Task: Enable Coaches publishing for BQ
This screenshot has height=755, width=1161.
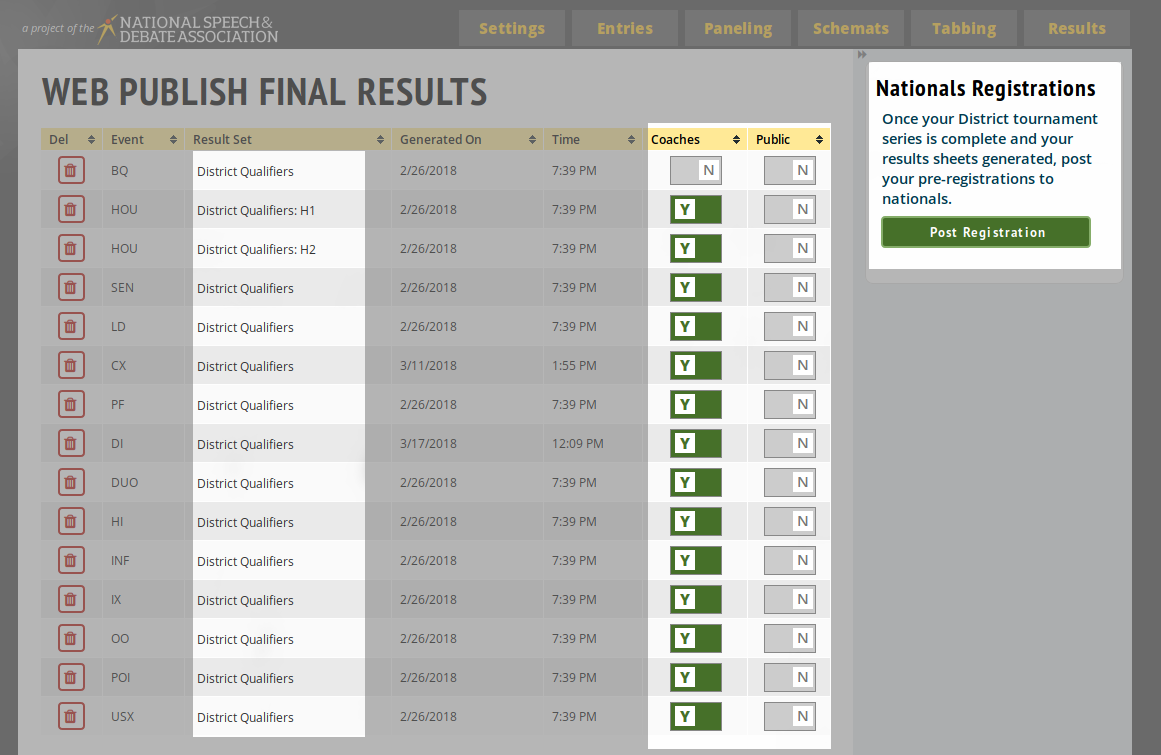Action: [x=696, y=171]
